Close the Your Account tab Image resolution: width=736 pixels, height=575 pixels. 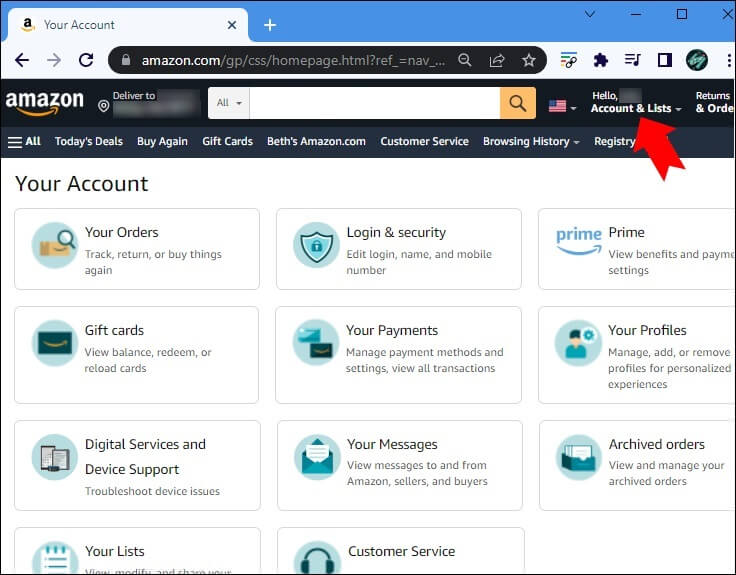pyautogui.click(x=232, y=25)
